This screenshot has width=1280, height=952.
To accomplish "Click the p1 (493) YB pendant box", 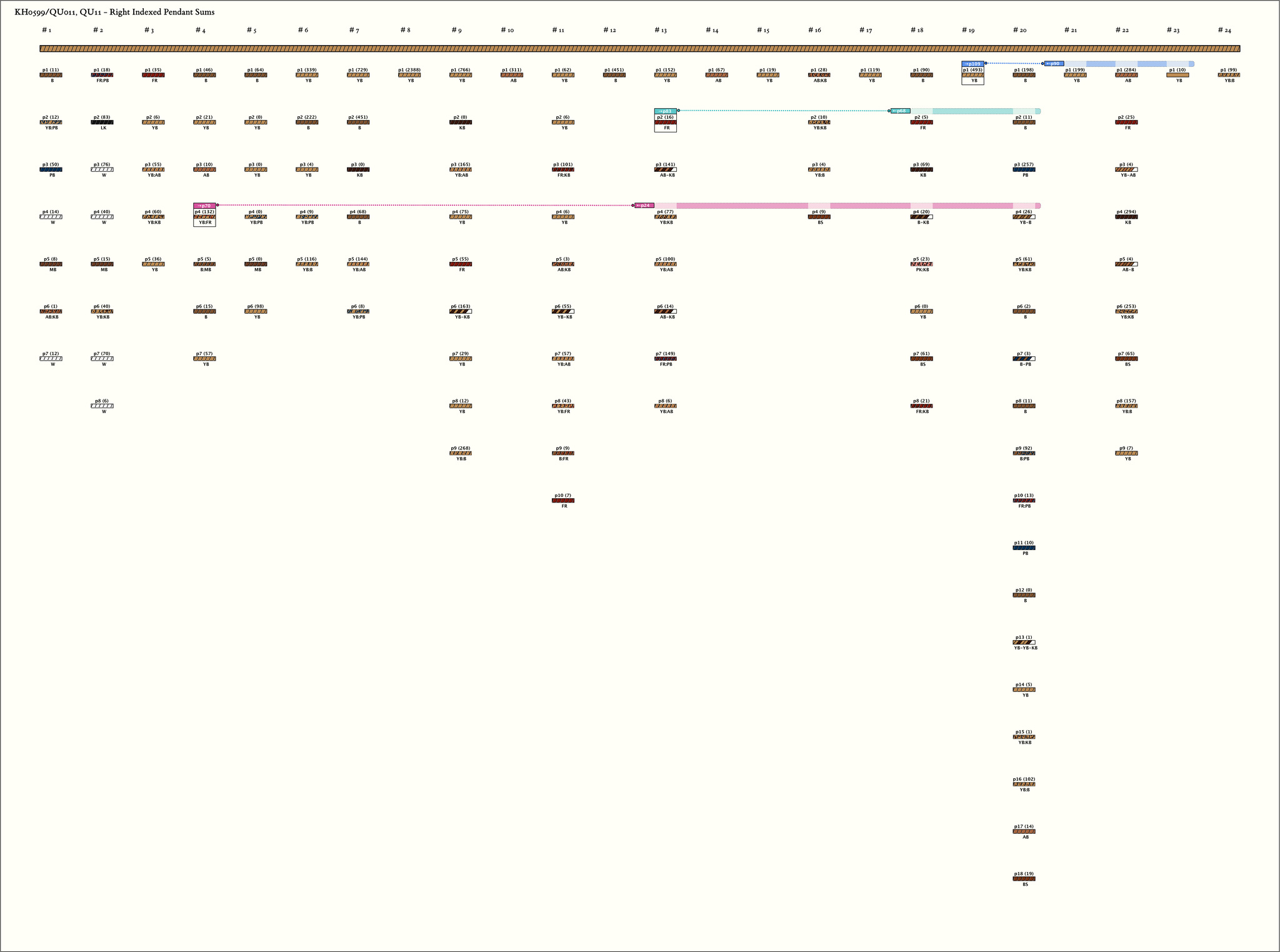I will pos(972,75).
